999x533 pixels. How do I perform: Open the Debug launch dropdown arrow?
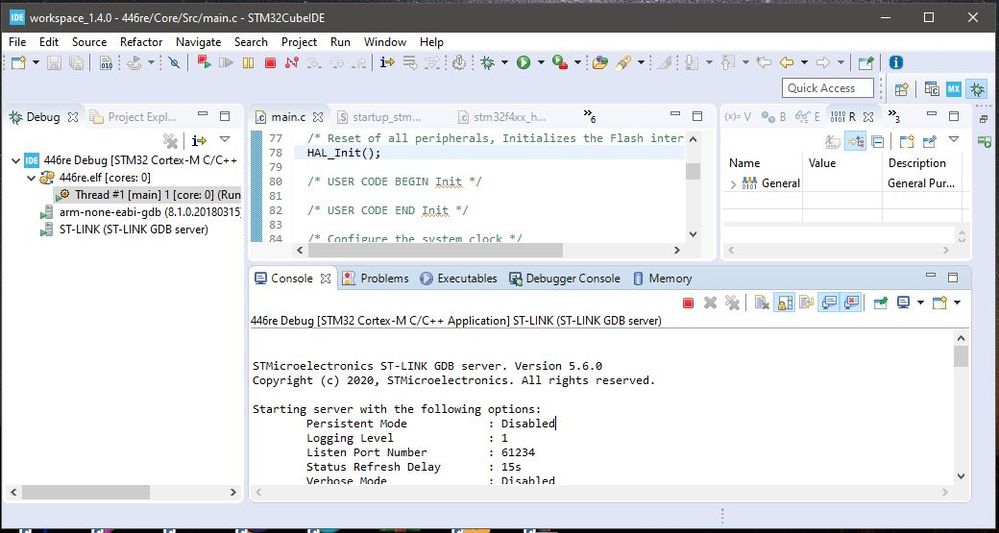pos(504,62)
